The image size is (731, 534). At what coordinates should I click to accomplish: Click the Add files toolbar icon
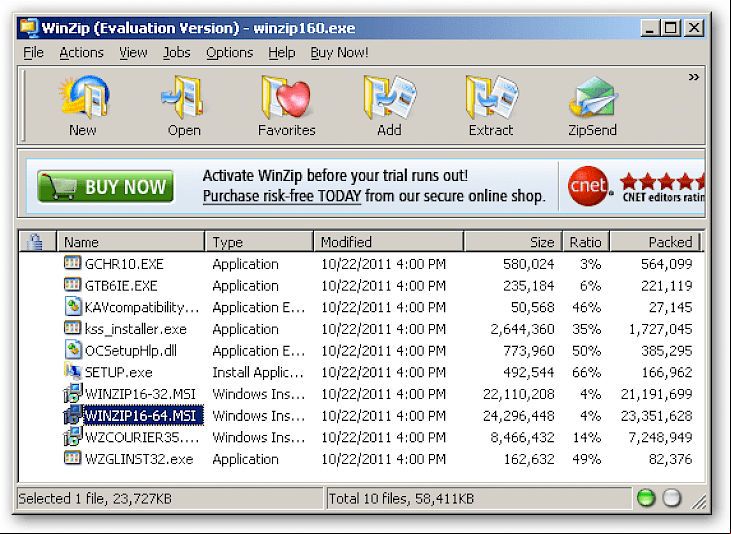pyautogui.click(x=389, y=97)
